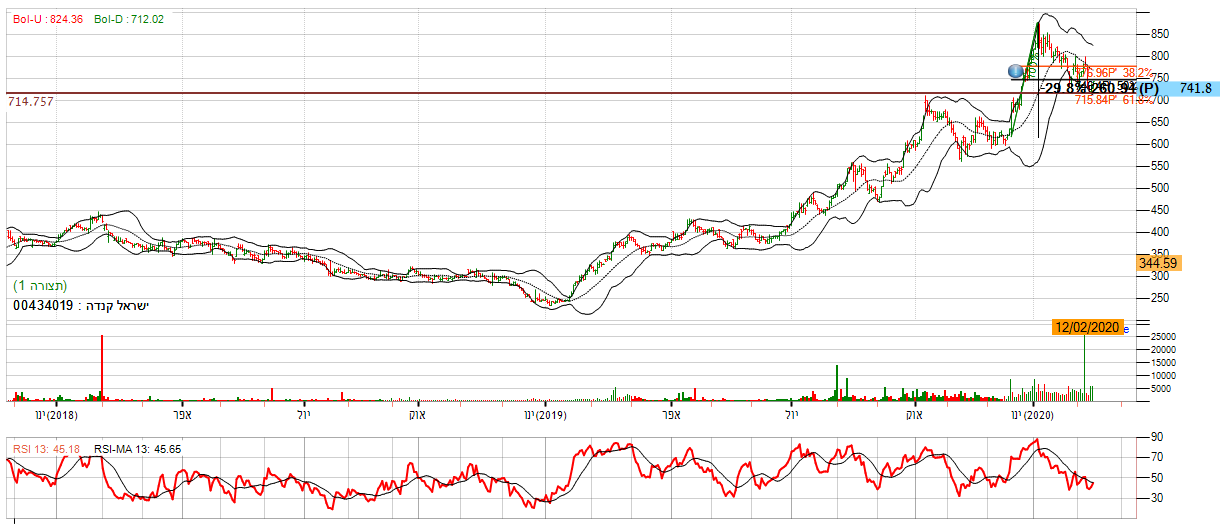Click the small blue 'e' marker beside date
The width and height of the screenshot is (1220, 528).
1125,328
